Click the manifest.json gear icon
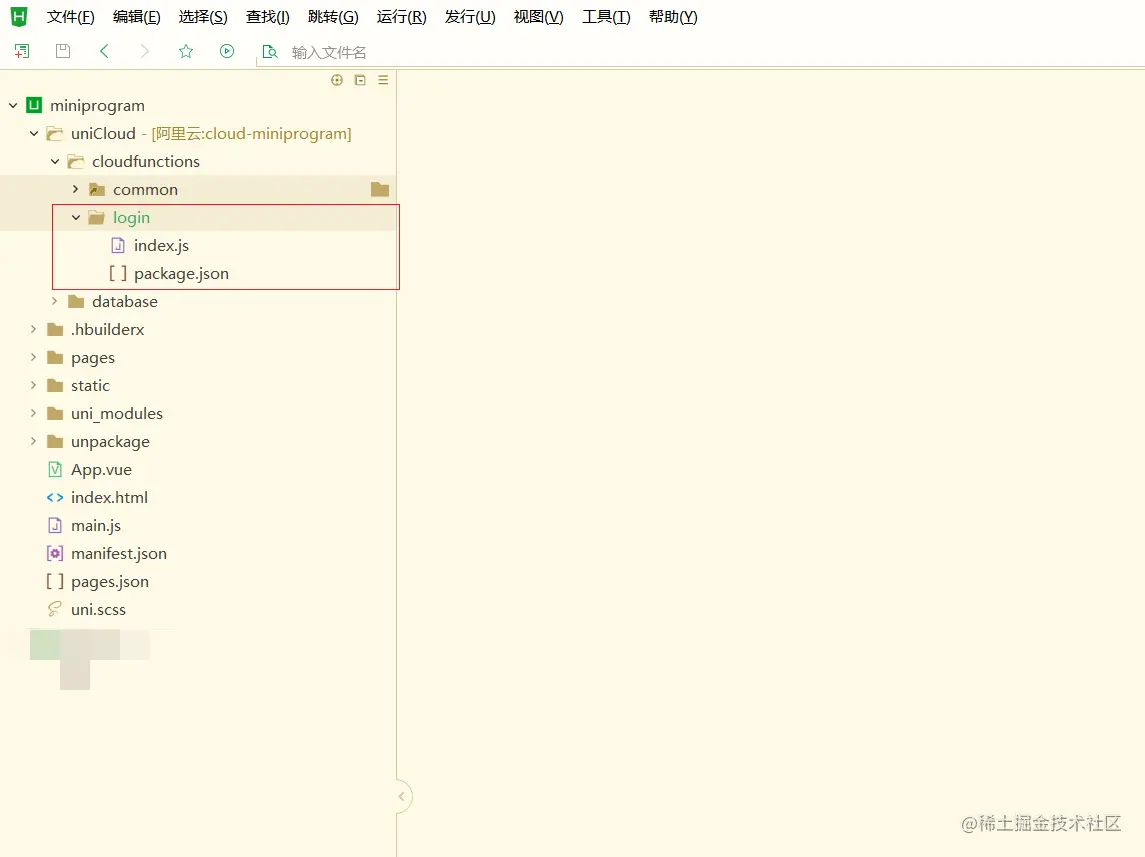 (55, 553)
